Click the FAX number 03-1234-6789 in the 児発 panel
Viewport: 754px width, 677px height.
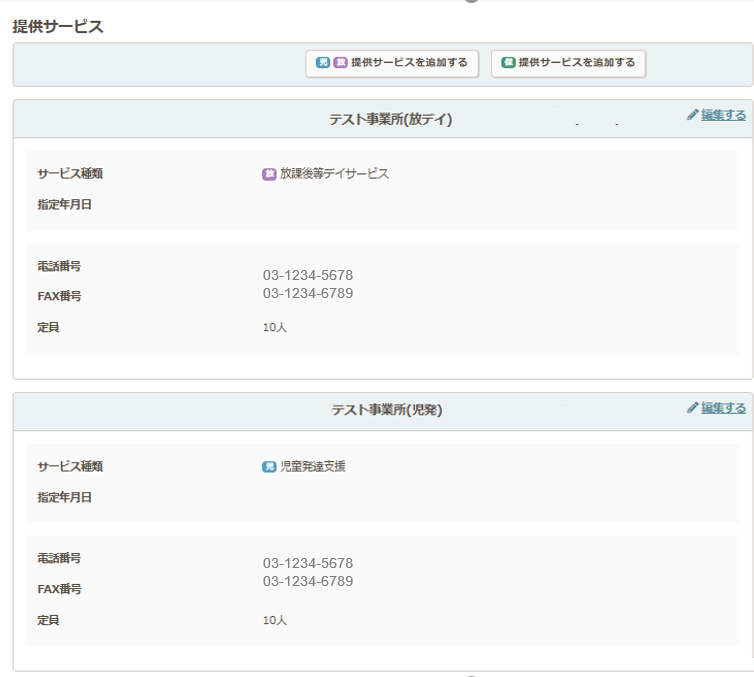[308, 581]
